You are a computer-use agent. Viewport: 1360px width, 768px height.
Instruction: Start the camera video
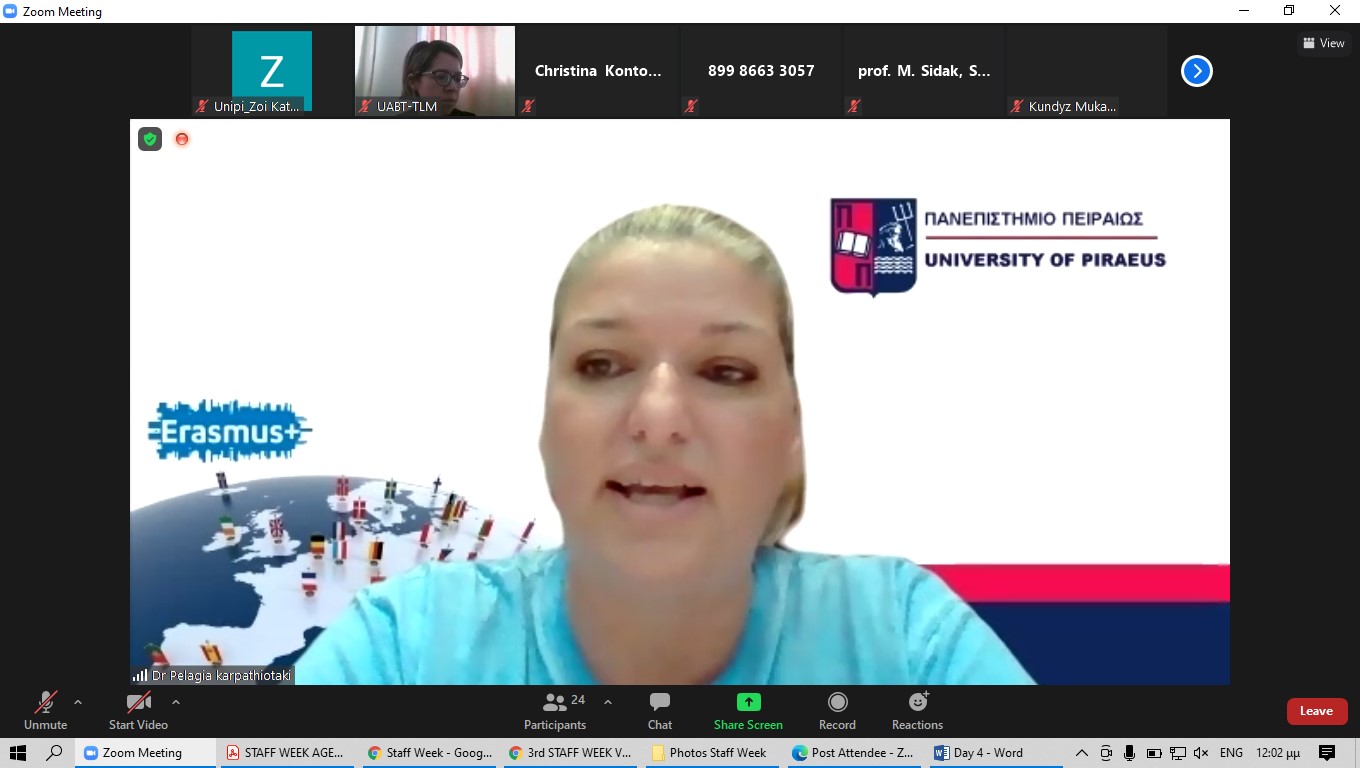[x=138, y=711]
